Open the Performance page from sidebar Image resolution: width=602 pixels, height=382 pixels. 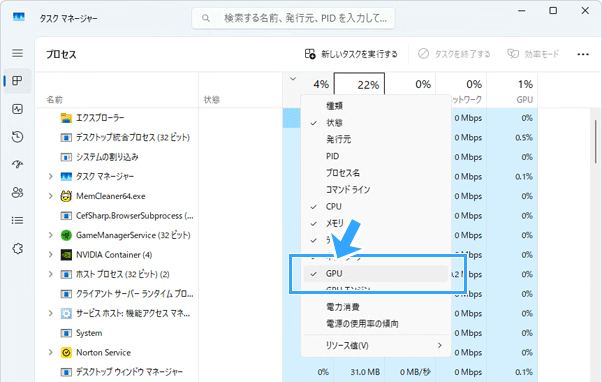coord(17,109)
